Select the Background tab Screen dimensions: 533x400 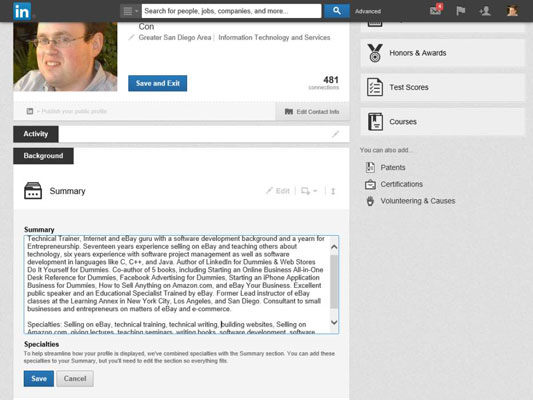click(x=43, y=156)
